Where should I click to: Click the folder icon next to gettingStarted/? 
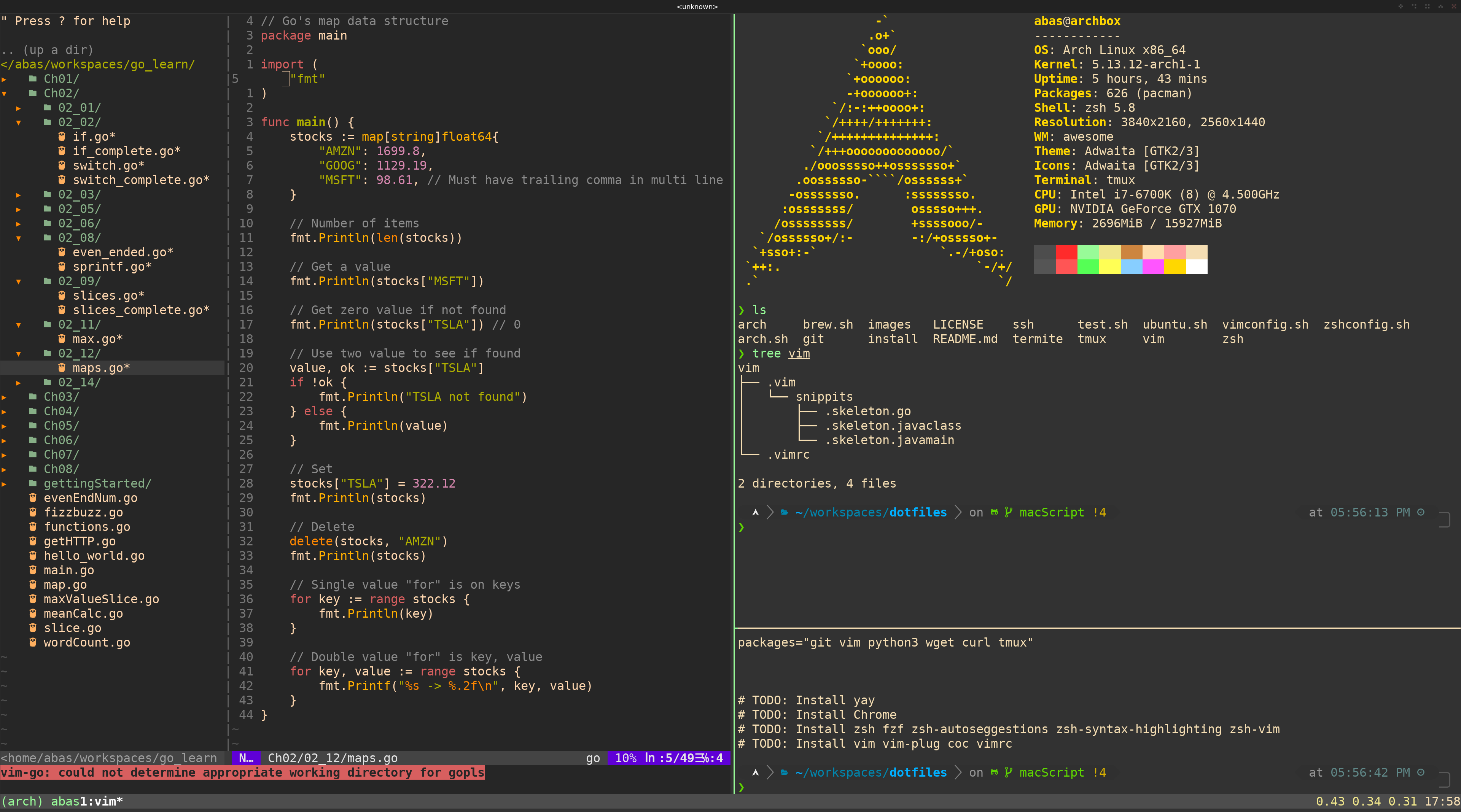[x=33, y=484]
